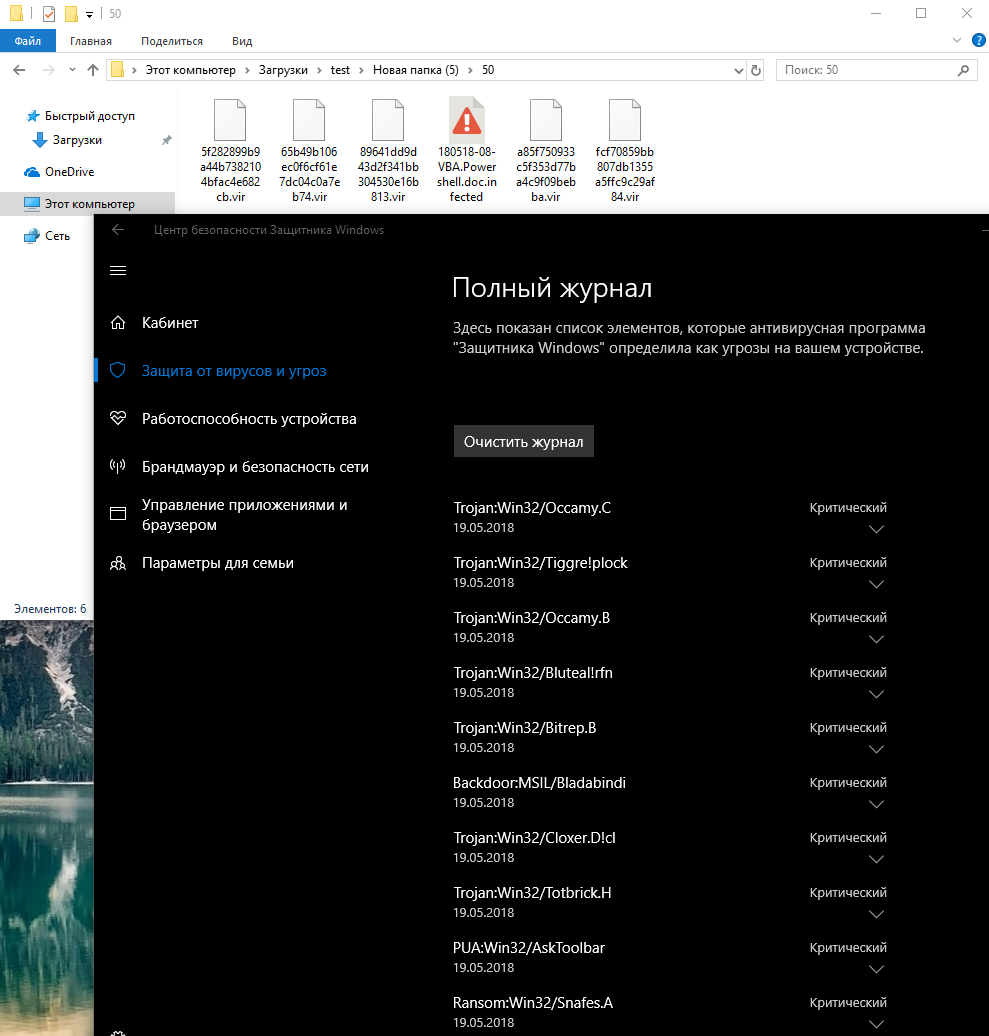
Task: Select Этот компьютер in navigation pane
Action: [89, 204]
